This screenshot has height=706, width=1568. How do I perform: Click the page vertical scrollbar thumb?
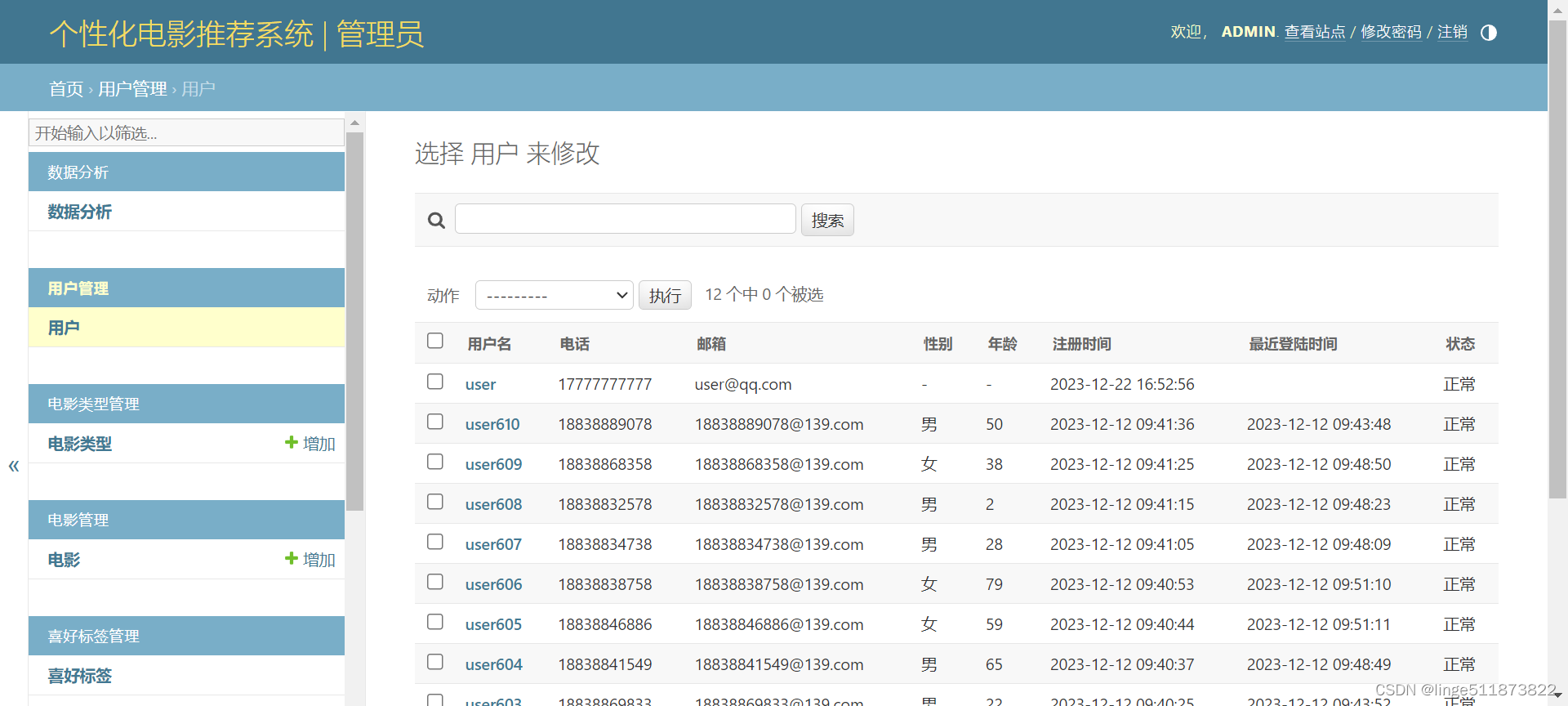pos(1557,259)
